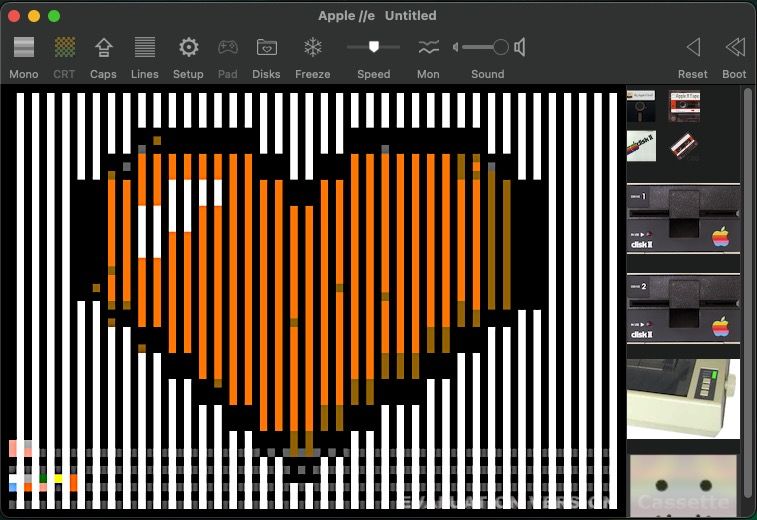Image resolution: width=757 pixels, height=520 pixels.
Task: Click the yellow minimize window button
Action: coord(34,16)
